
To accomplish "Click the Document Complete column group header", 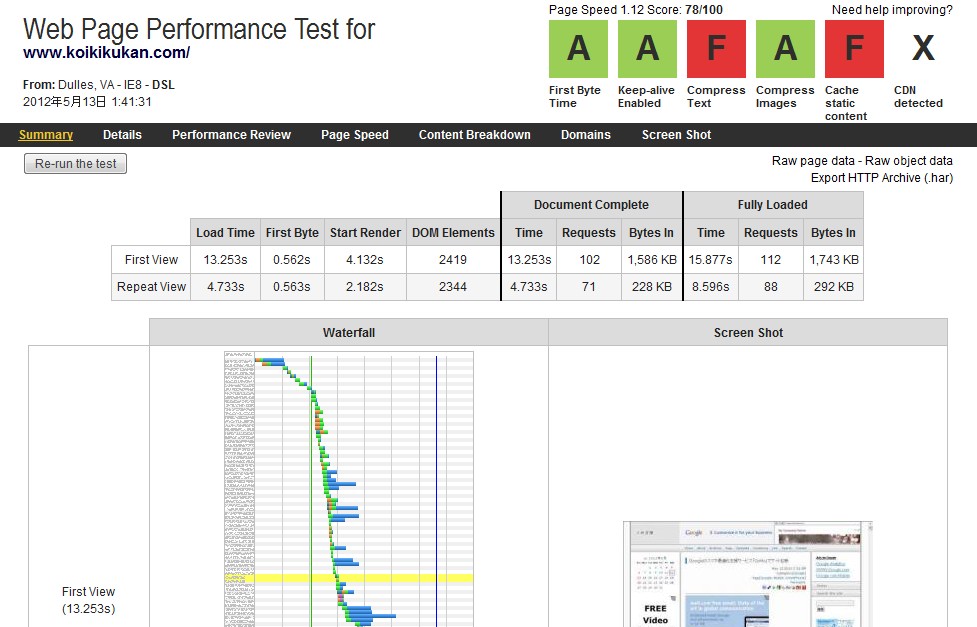I will (x=591, y=205).
